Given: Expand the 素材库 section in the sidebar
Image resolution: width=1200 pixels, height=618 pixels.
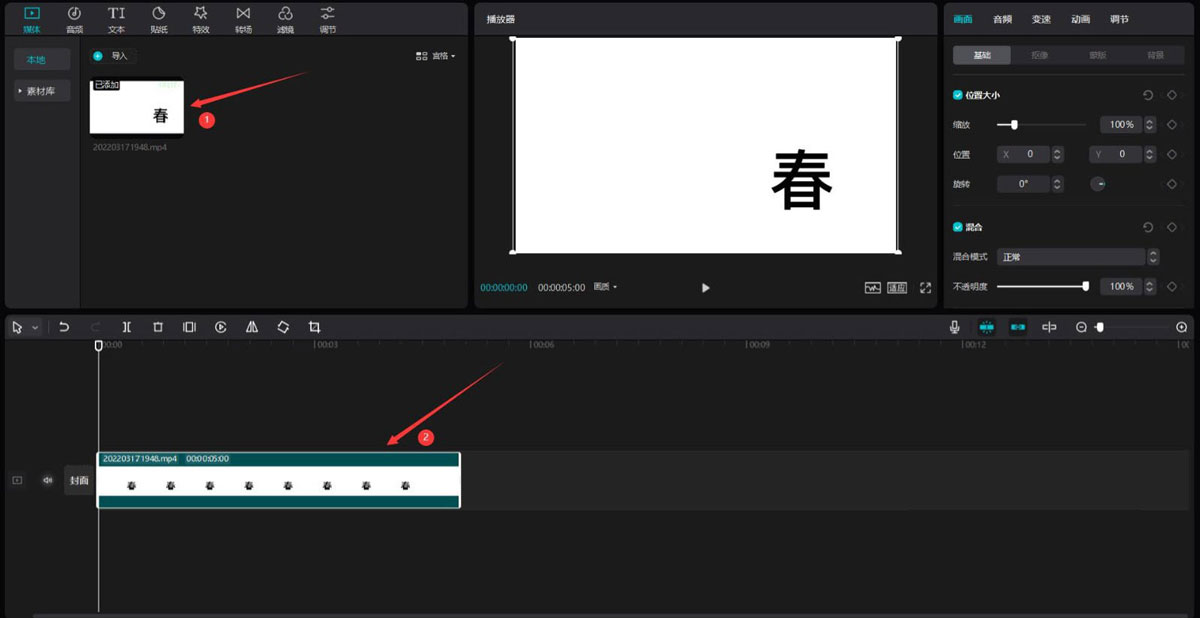Looking at the screenshot, I should coord(38,91).
